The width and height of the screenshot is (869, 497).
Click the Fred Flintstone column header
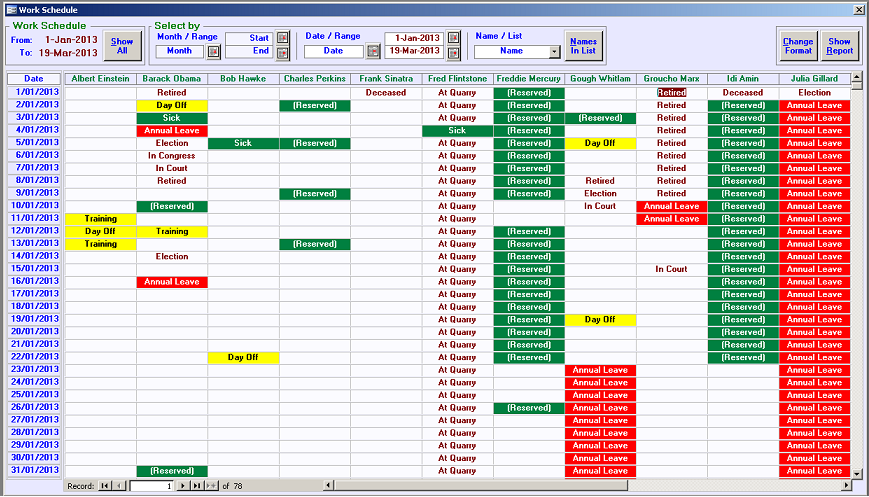tap(457, 79)
